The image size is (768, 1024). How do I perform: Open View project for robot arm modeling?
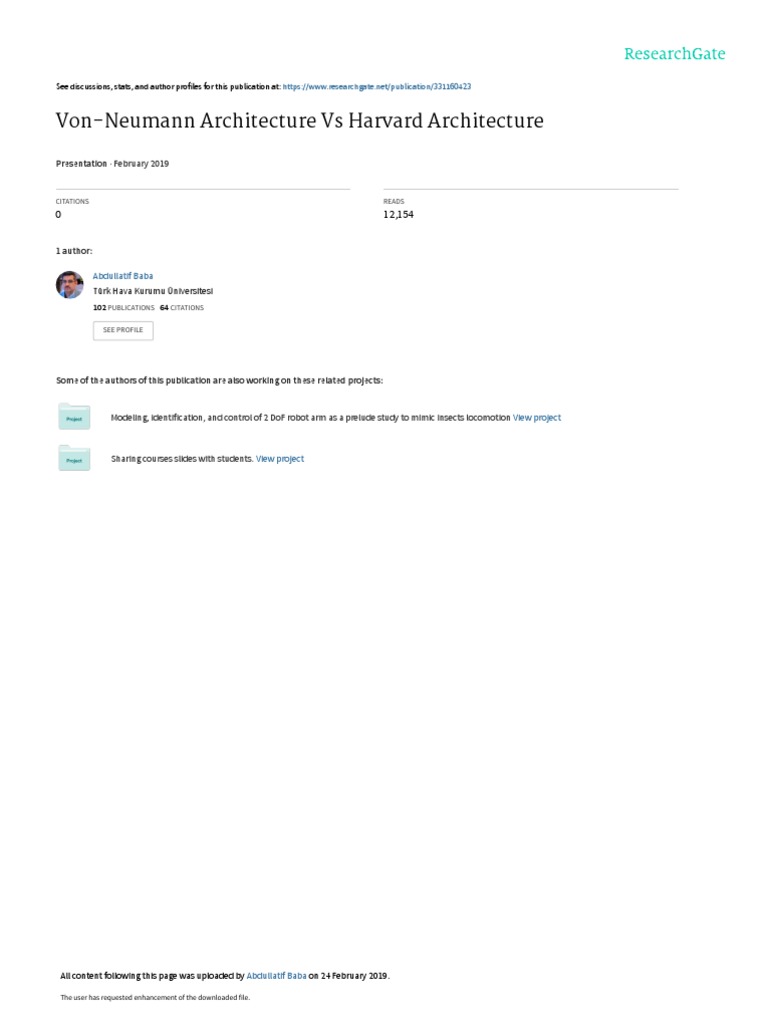[x=537, y=417]
